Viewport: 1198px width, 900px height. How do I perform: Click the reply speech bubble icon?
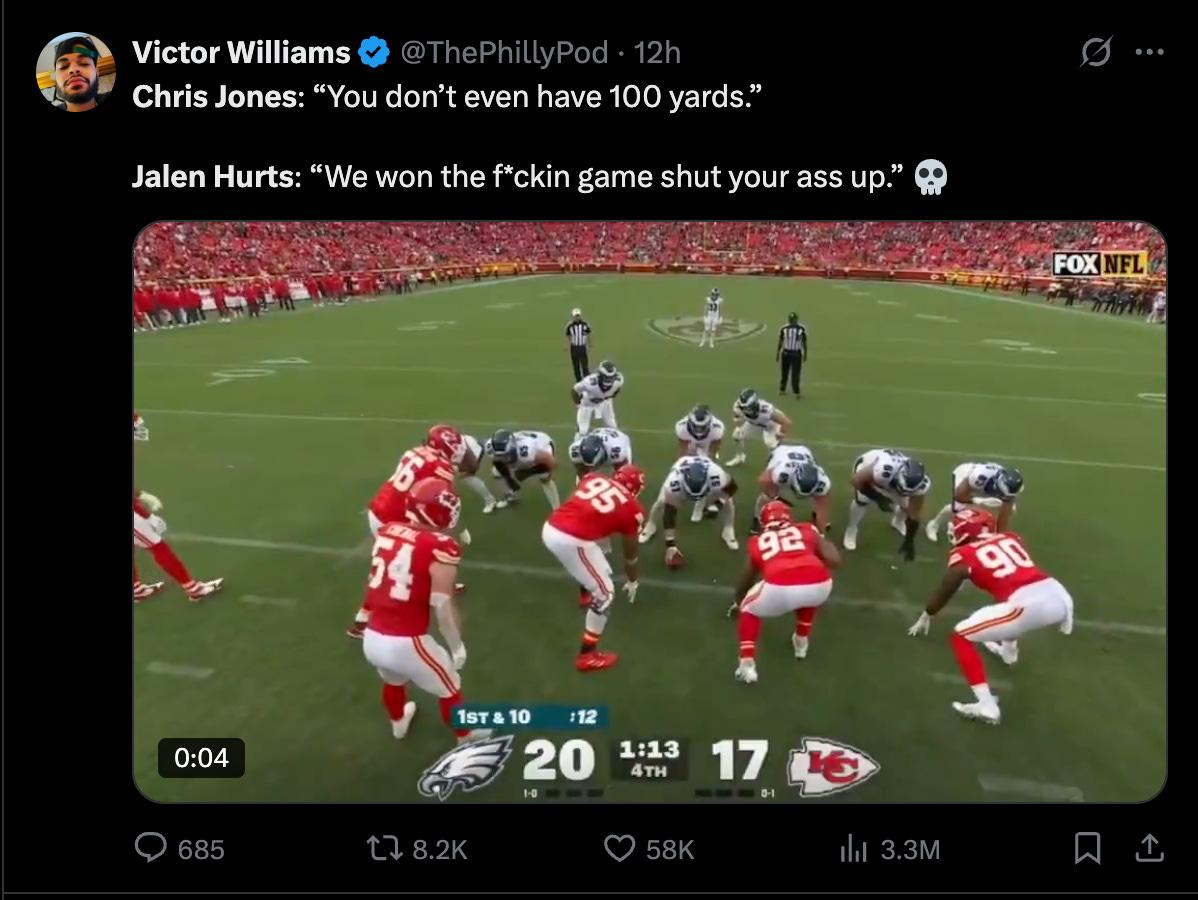click(x=151, y=848)
